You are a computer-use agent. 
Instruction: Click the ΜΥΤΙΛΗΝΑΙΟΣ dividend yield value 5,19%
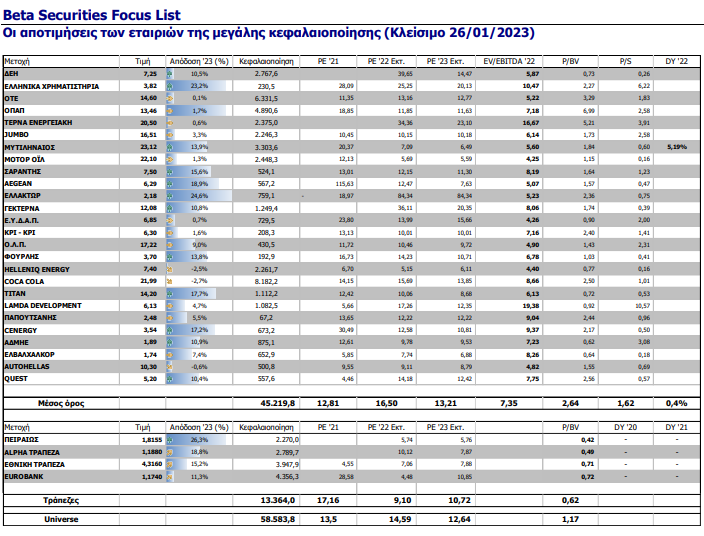(x=677, y=146)
